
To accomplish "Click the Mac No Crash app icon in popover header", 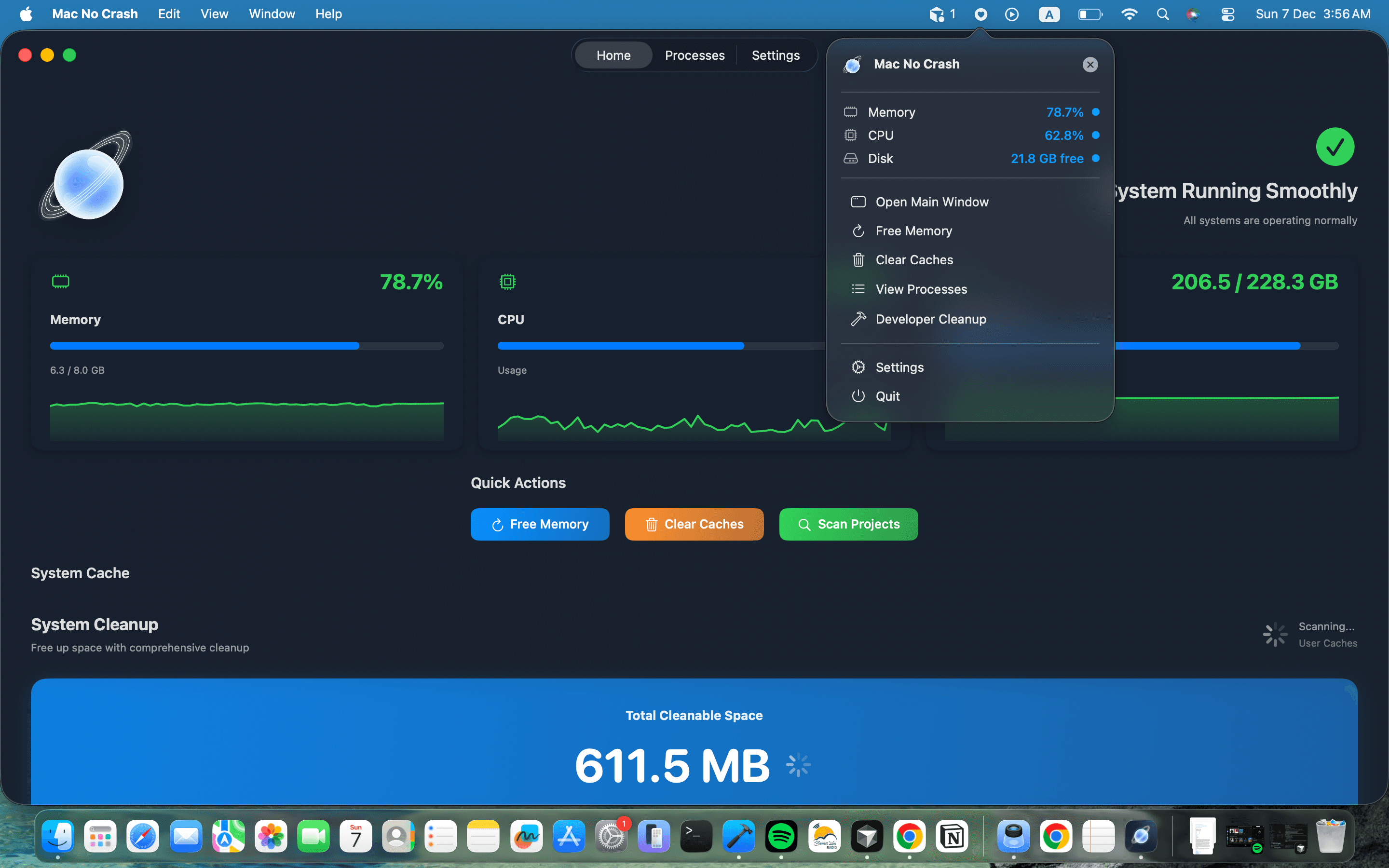I will [x=852, y=64].
